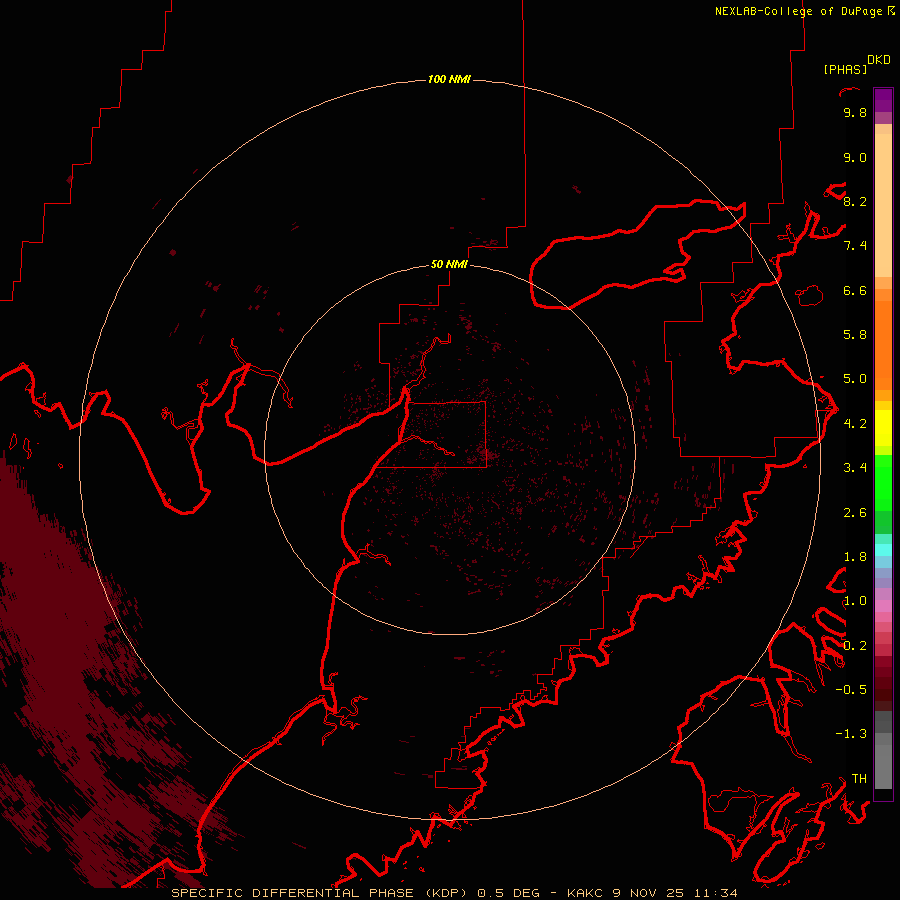900x900 pixels.
Task: Click the 6.6 value on the color scale
Action: [x=855, y=290]
